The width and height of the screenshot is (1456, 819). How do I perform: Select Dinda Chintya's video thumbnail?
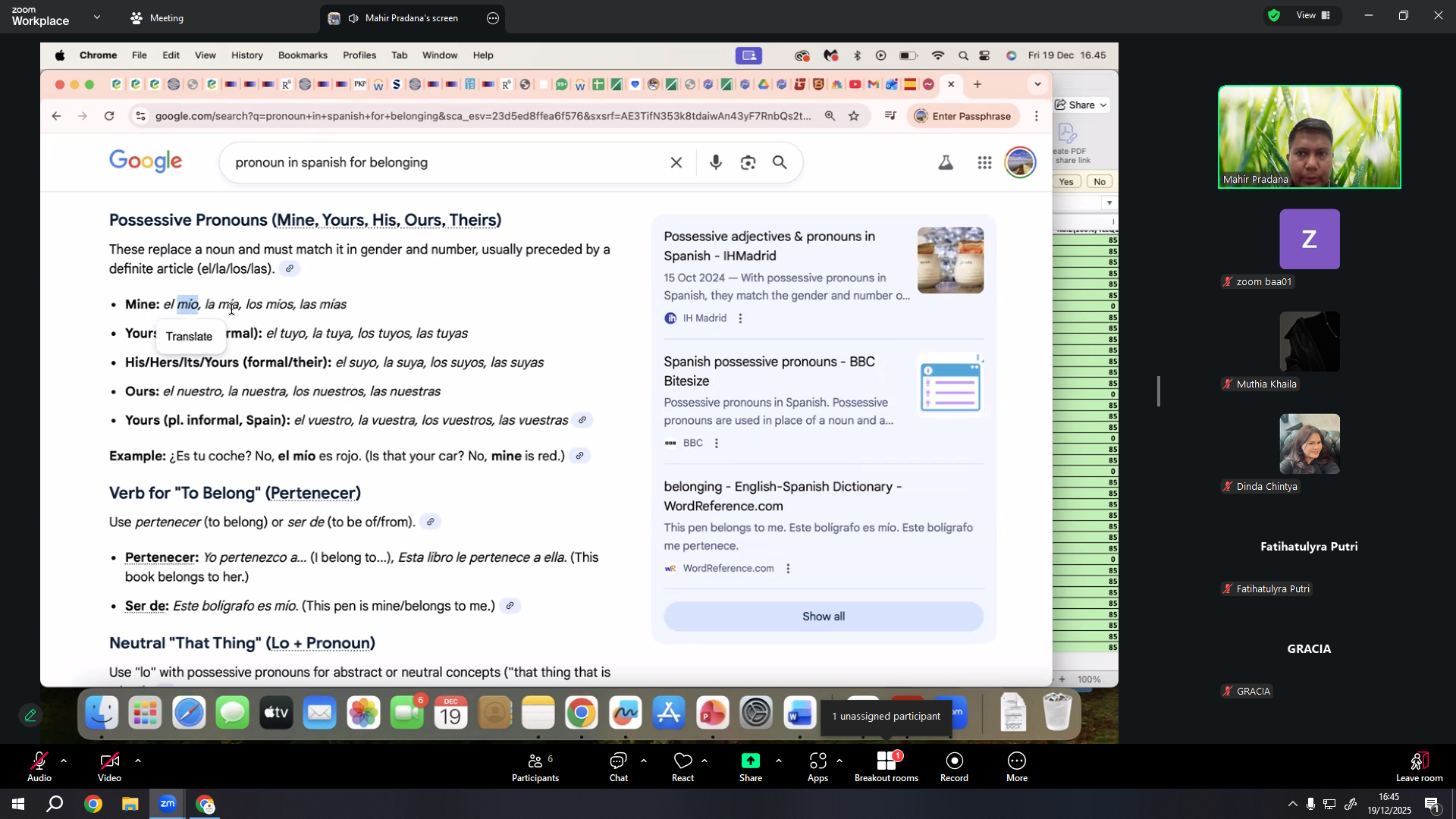tap(1309, 444)
